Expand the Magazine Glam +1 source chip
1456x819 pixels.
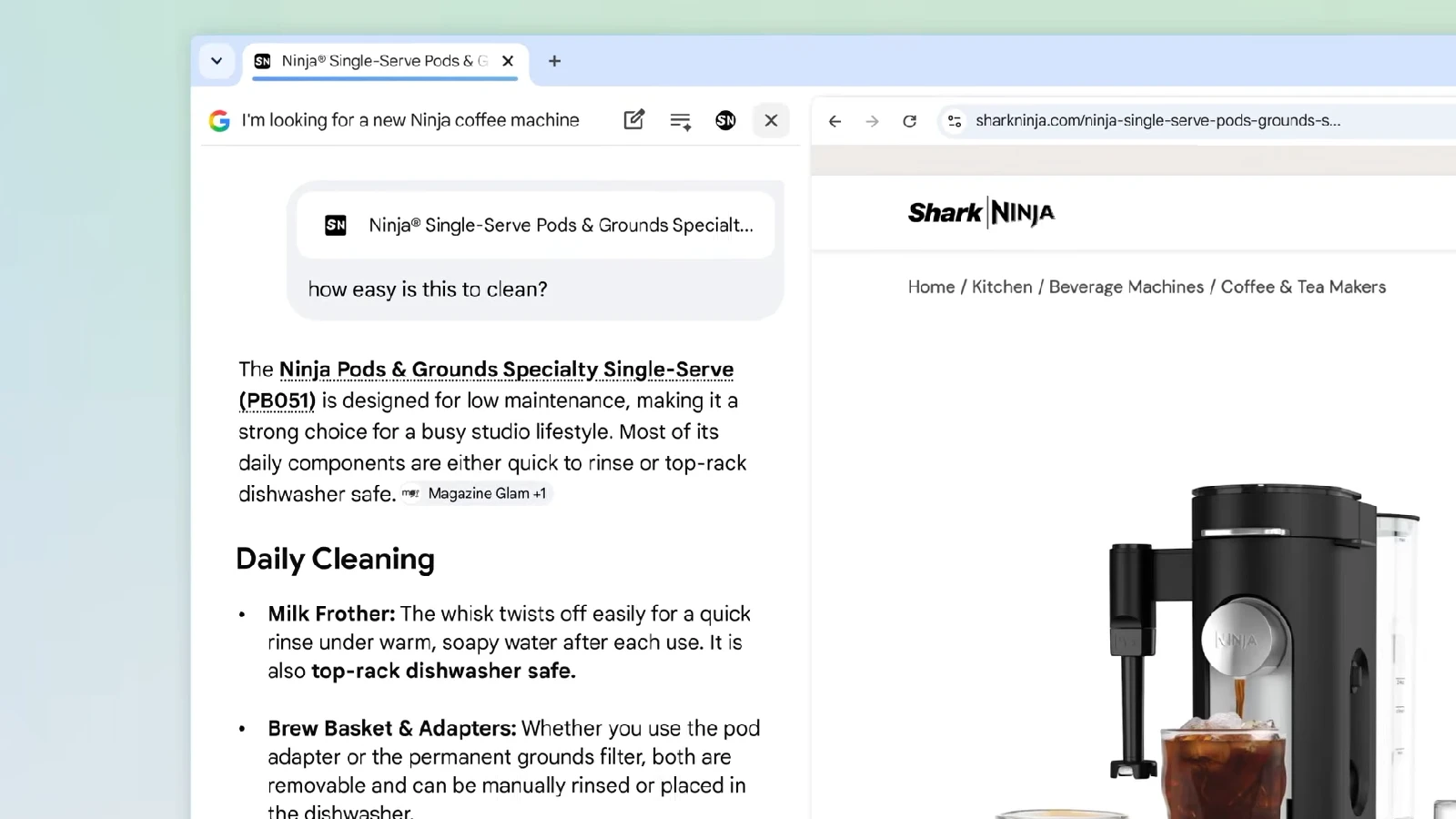477,493
